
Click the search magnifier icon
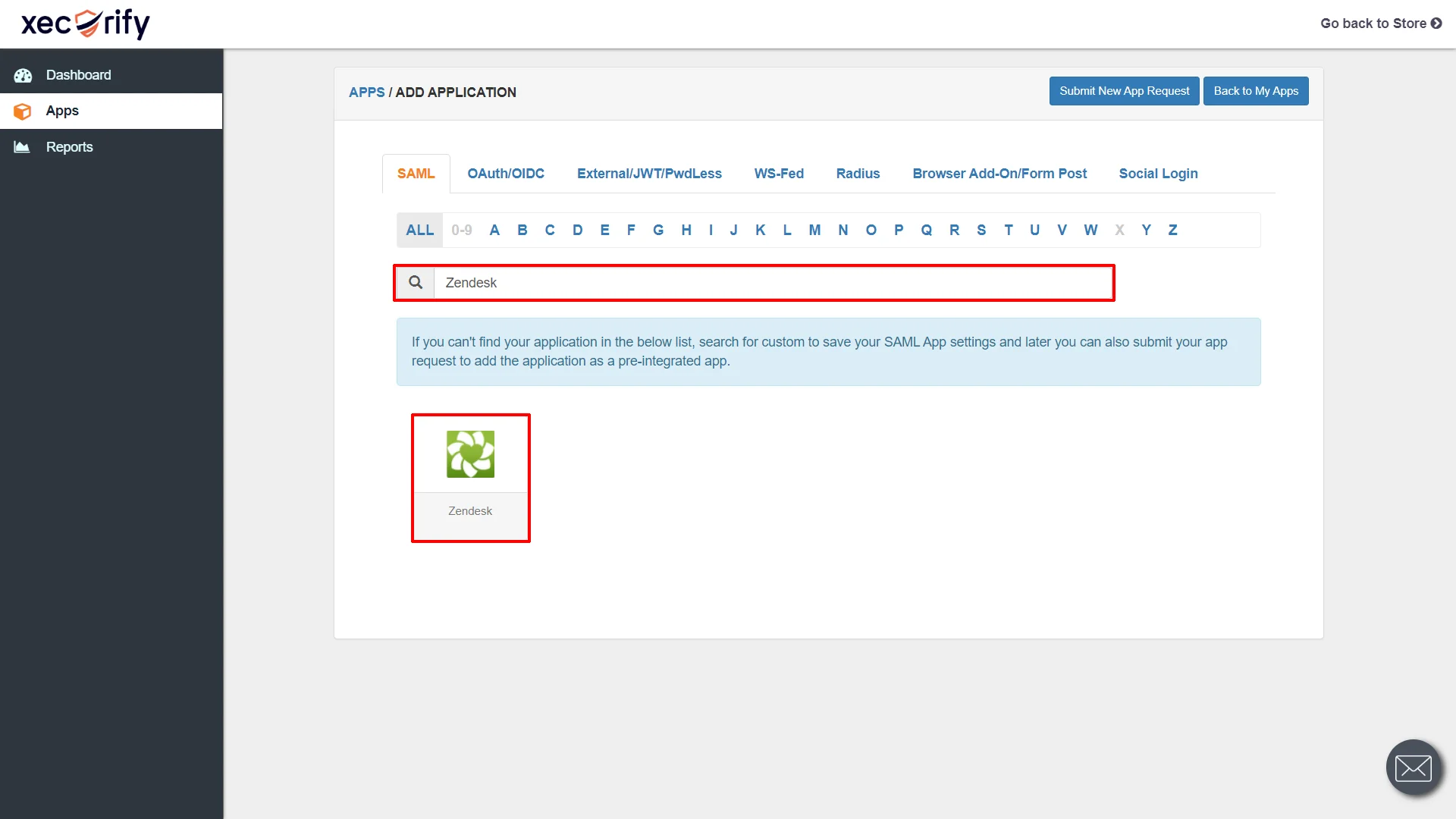(415, 282)
